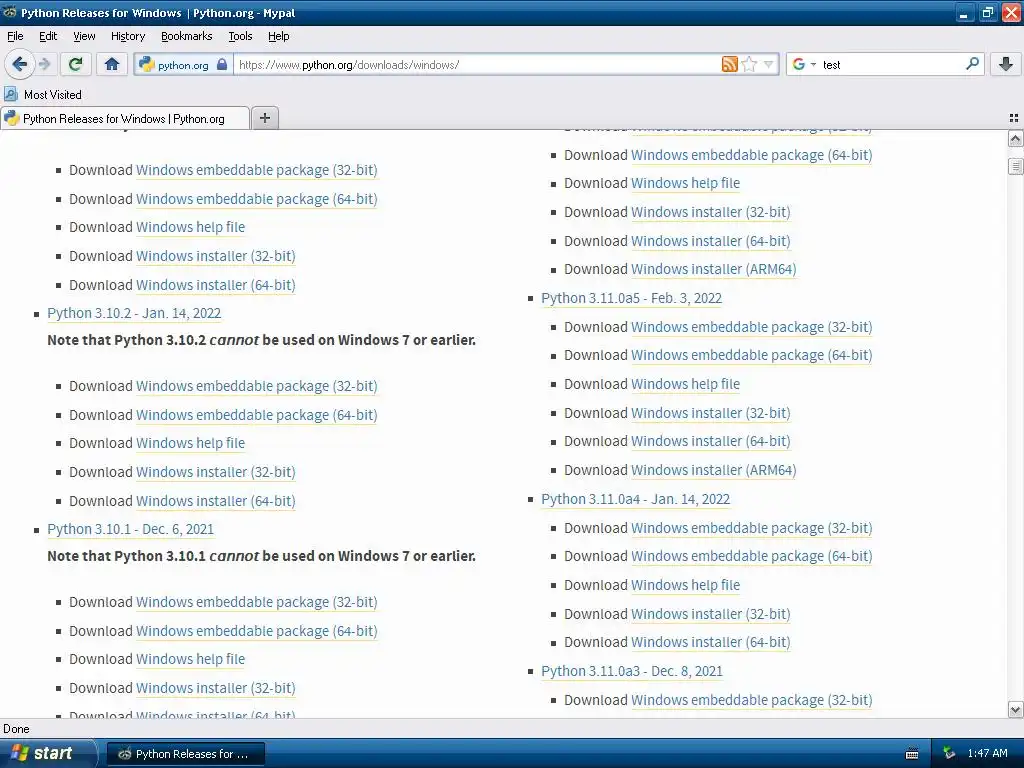Open the Help menu
The width and height of the screenshot is (1024, 768).
coord(279,36)
